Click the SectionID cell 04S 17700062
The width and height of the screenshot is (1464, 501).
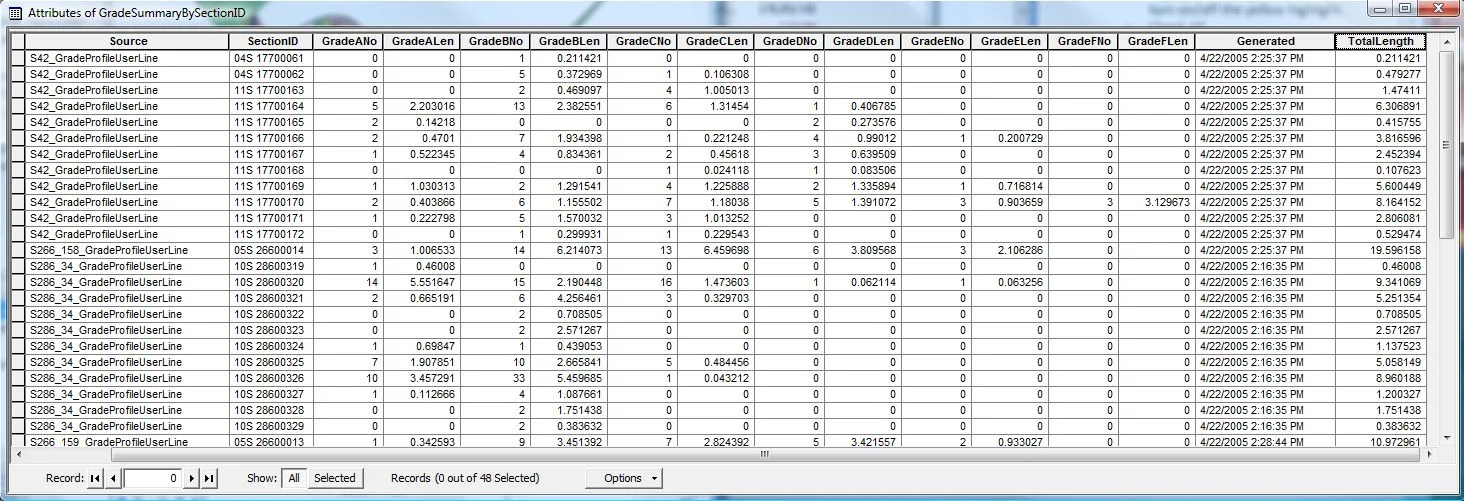pos(270,74)
